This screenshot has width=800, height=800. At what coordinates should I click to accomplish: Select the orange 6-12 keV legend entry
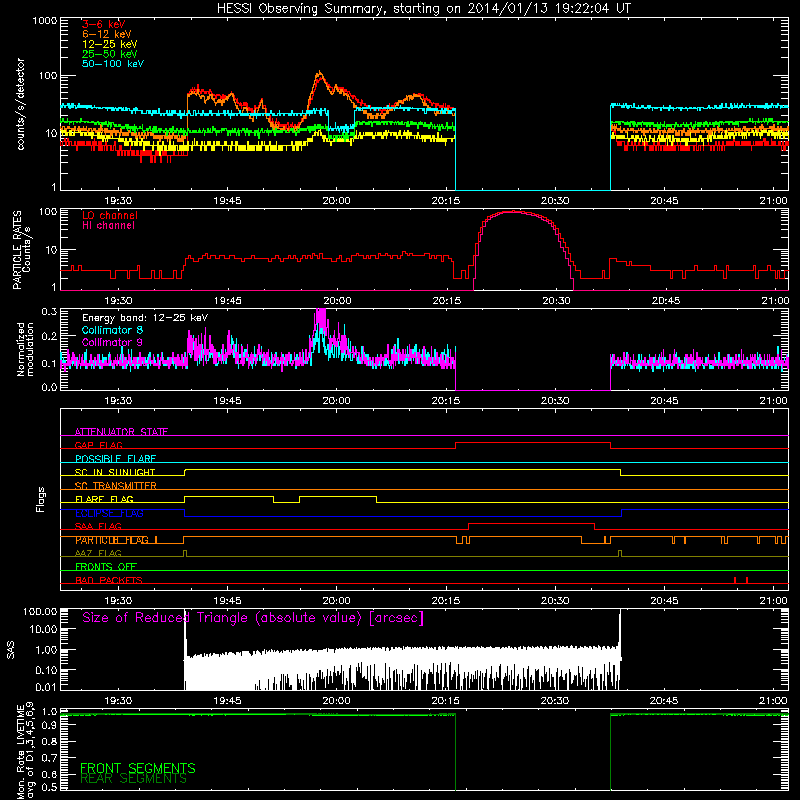(x=107, y=34)
